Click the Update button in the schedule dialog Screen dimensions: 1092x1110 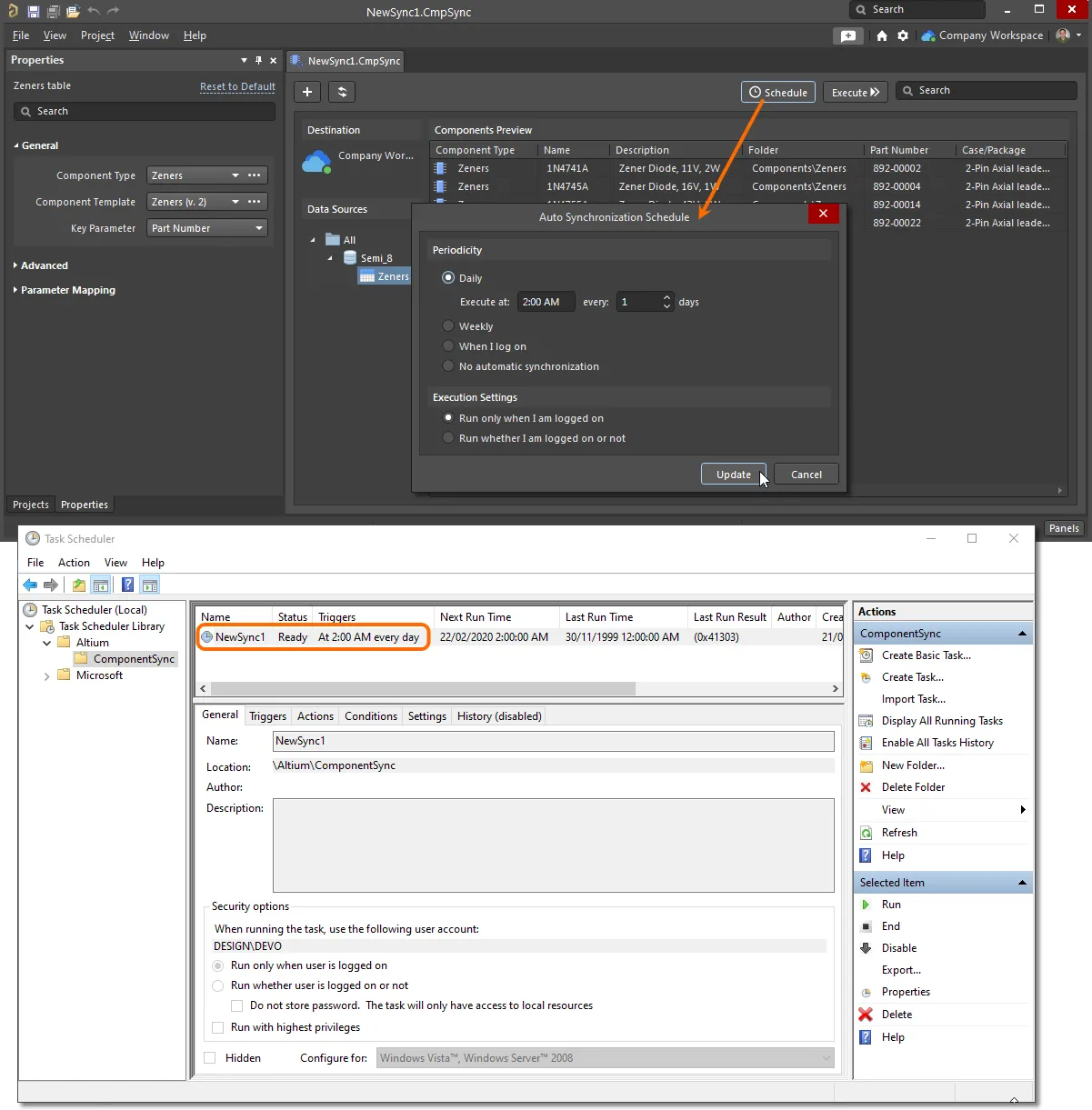click(734, 475)
